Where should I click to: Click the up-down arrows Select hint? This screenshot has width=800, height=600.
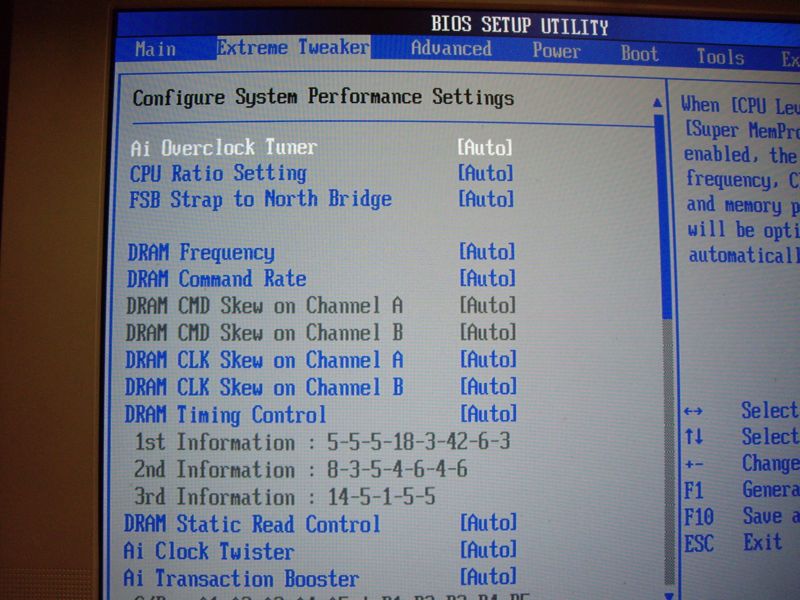[740, 437]
